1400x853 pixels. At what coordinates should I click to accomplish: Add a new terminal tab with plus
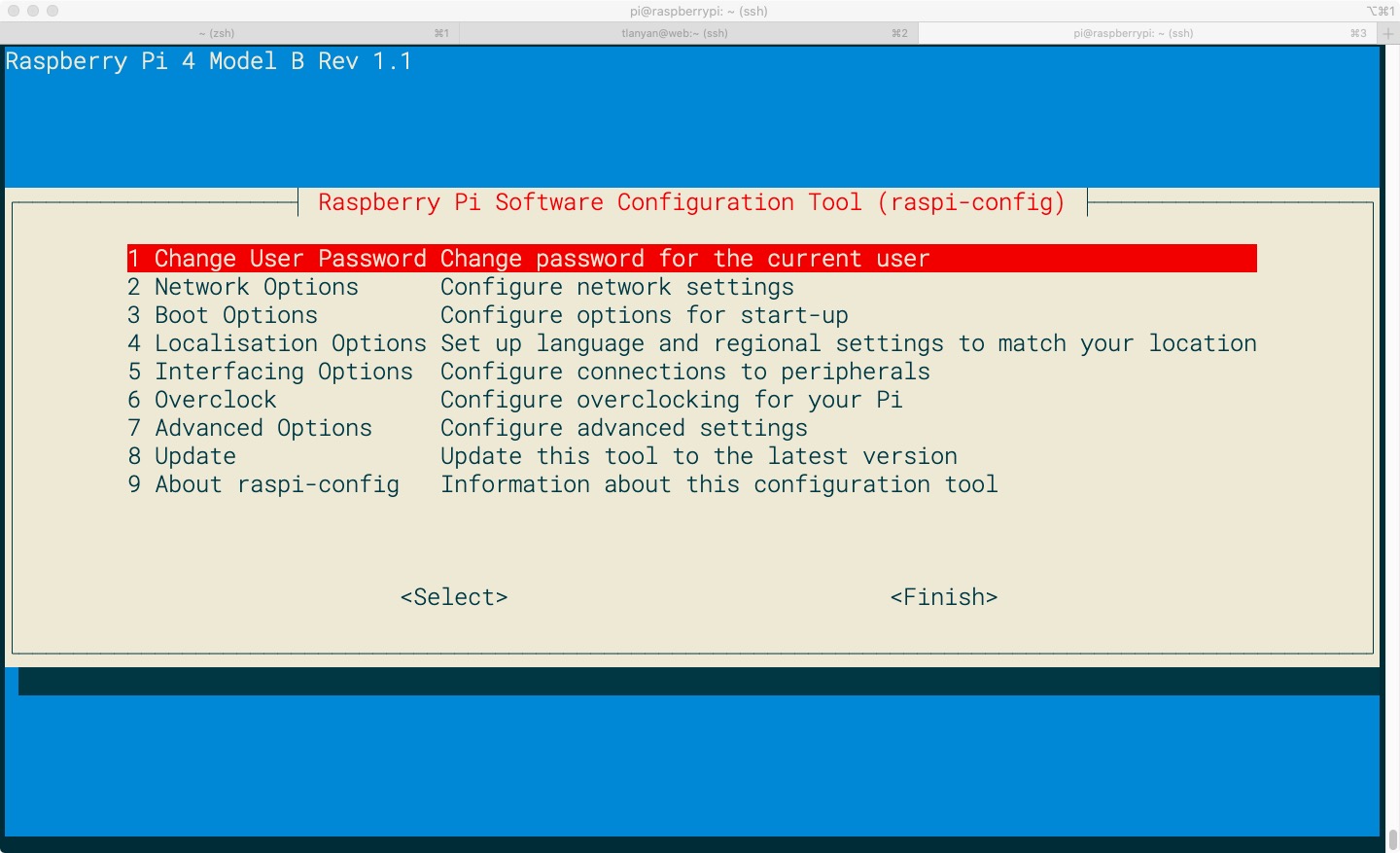1388,33
